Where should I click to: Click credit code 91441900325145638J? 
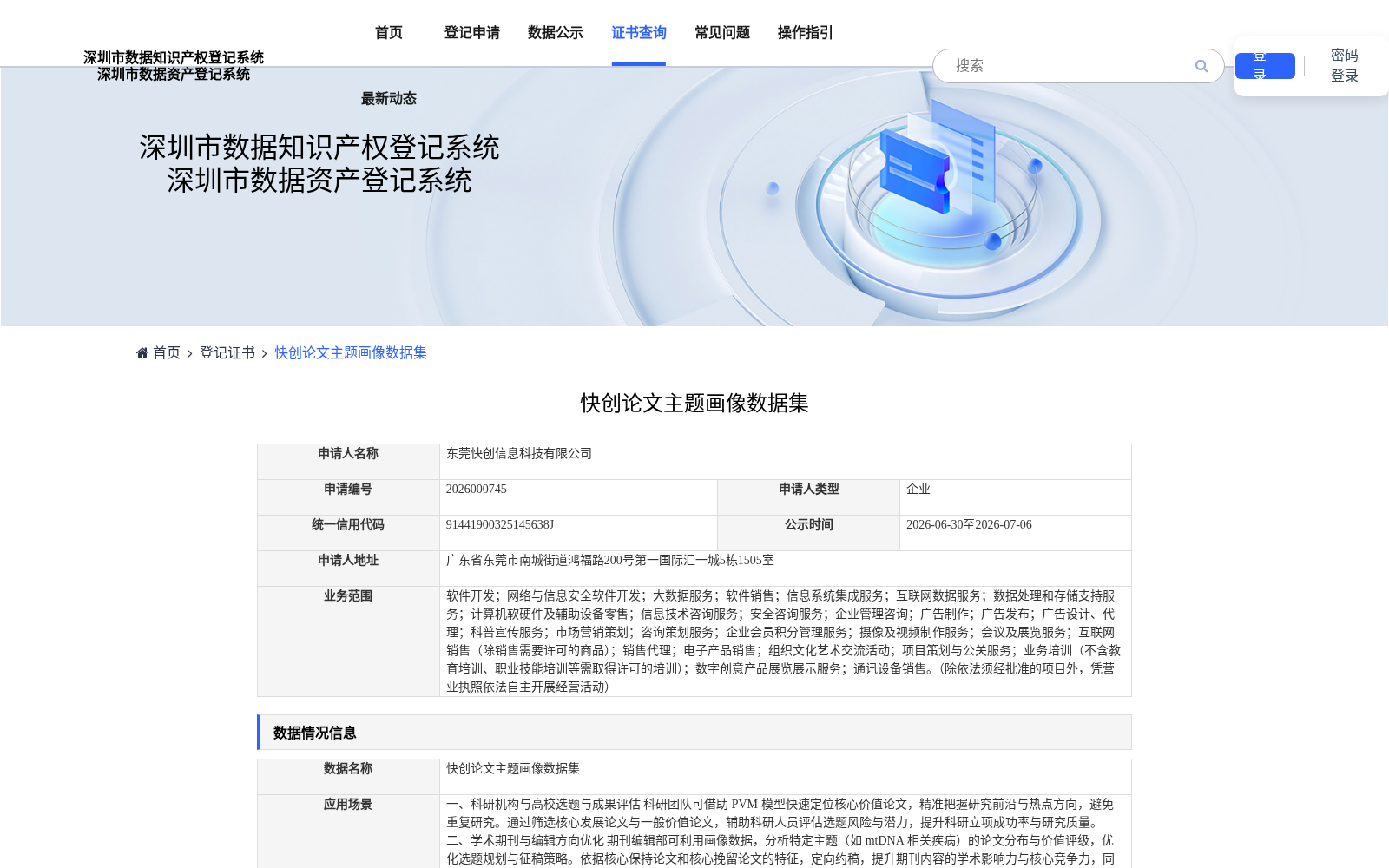point(500,524)
